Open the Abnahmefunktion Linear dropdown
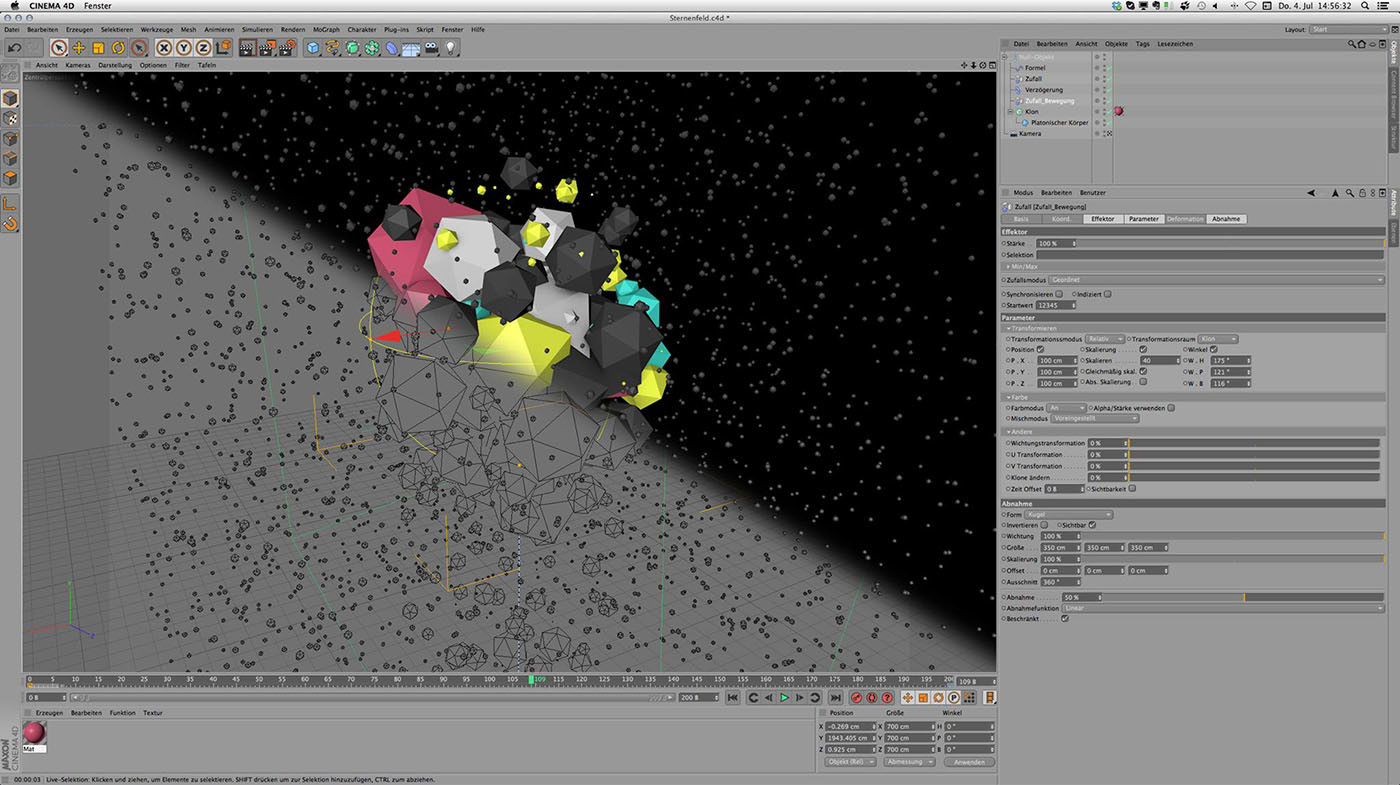The height and width of the screenshot is (785, 1400). coord(1223,608)
